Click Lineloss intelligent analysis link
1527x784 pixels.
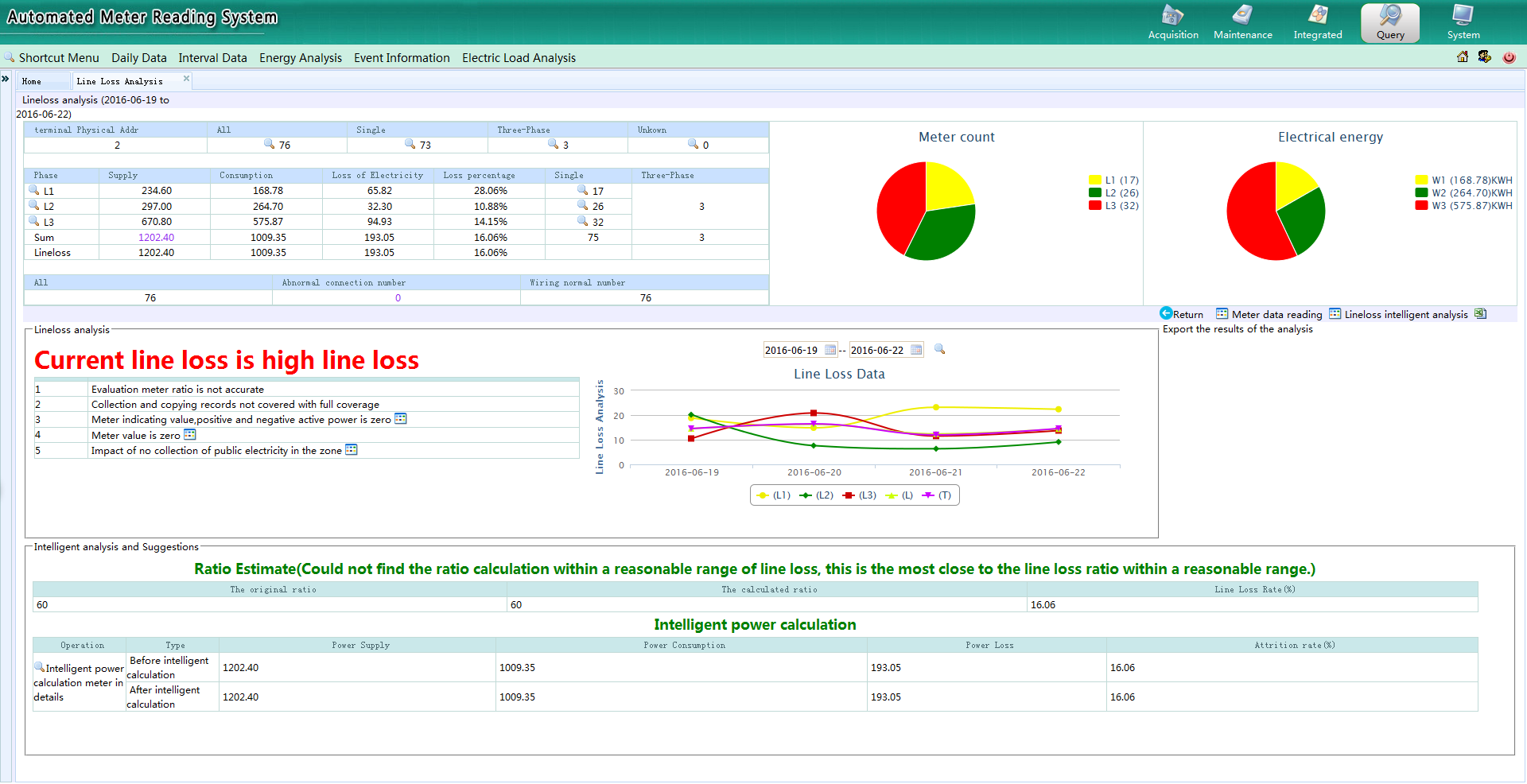click(x=1405, y=314)
